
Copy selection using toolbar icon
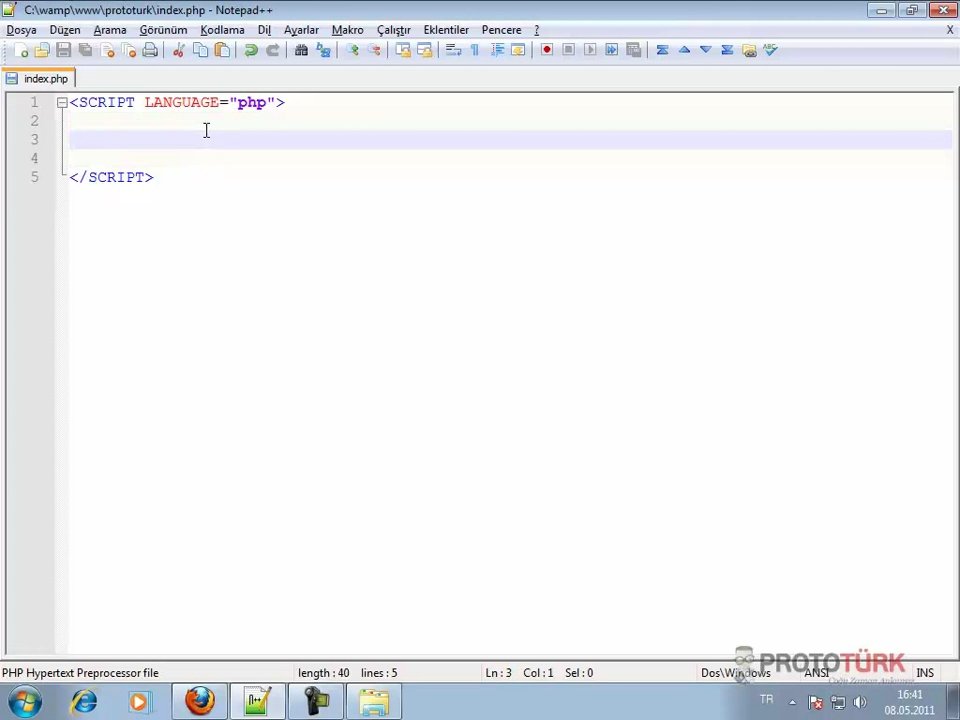click(200, 50)
